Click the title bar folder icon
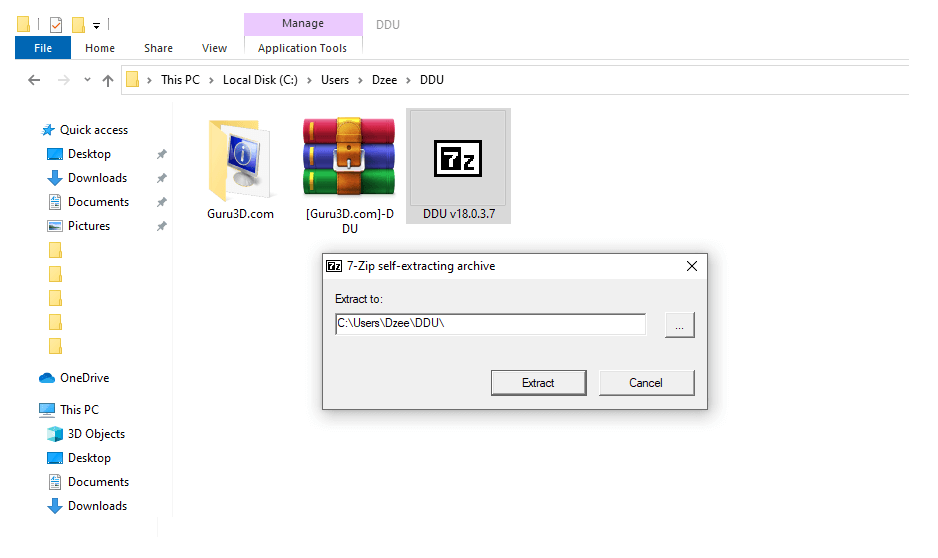Viewport: 938px width, 558px height. pyautogui.click(x=23, y=24)
